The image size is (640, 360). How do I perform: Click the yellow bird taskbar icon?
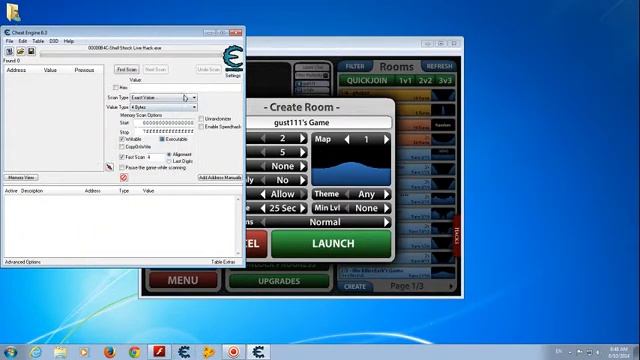click(x=209, y=352)
